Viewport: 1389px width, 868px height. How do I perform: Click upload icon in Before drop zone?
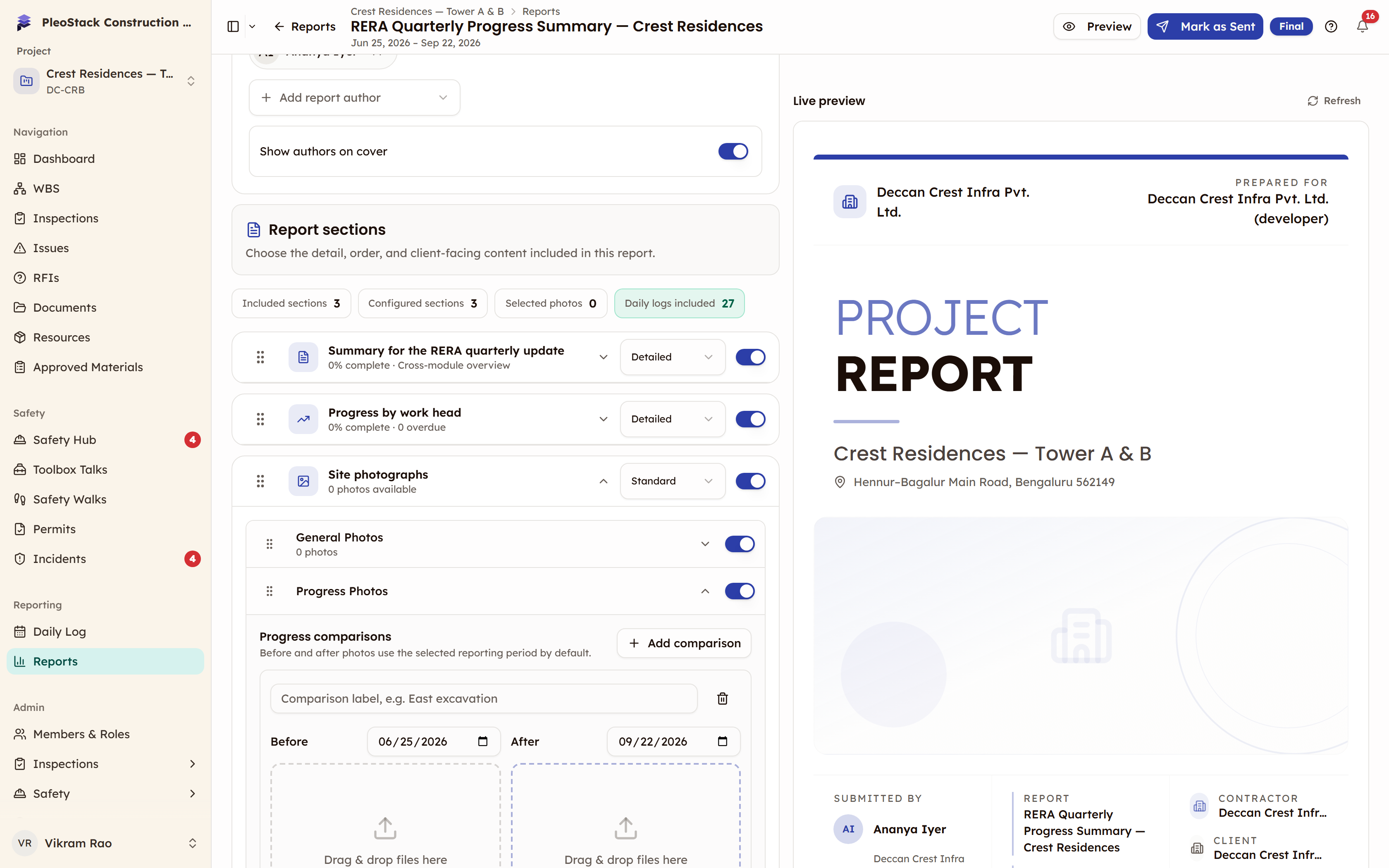[x=385, y=828]
